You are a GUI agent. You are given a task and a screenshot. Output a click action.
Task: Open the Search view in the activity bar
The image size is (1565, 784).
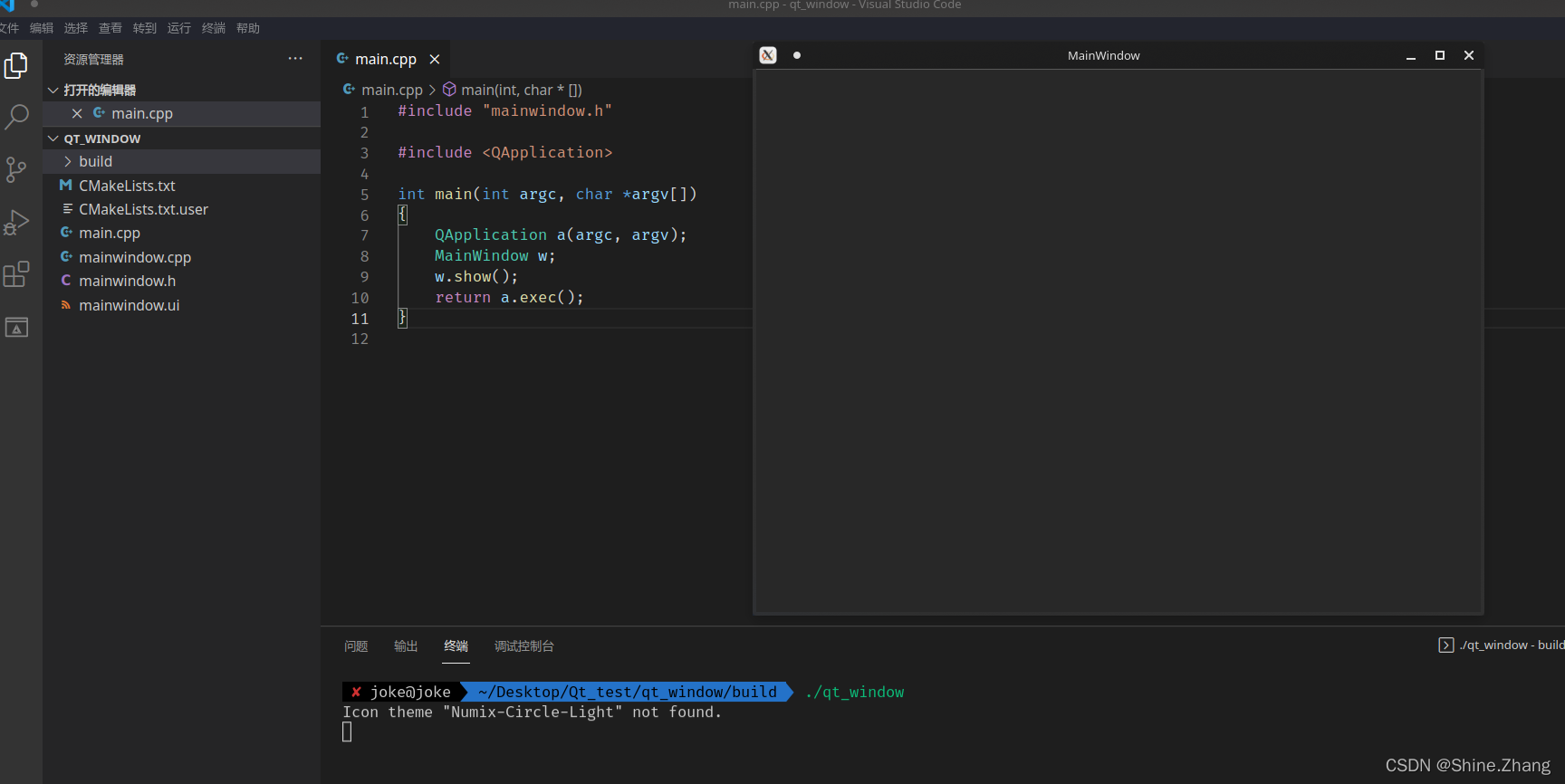[16, 118]
